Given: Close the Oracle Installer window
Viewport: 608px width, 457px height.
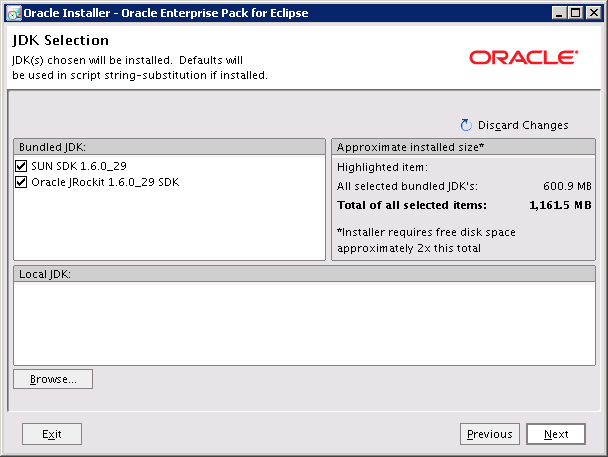Looking at the screenshot, I should (x=594, y=13).
